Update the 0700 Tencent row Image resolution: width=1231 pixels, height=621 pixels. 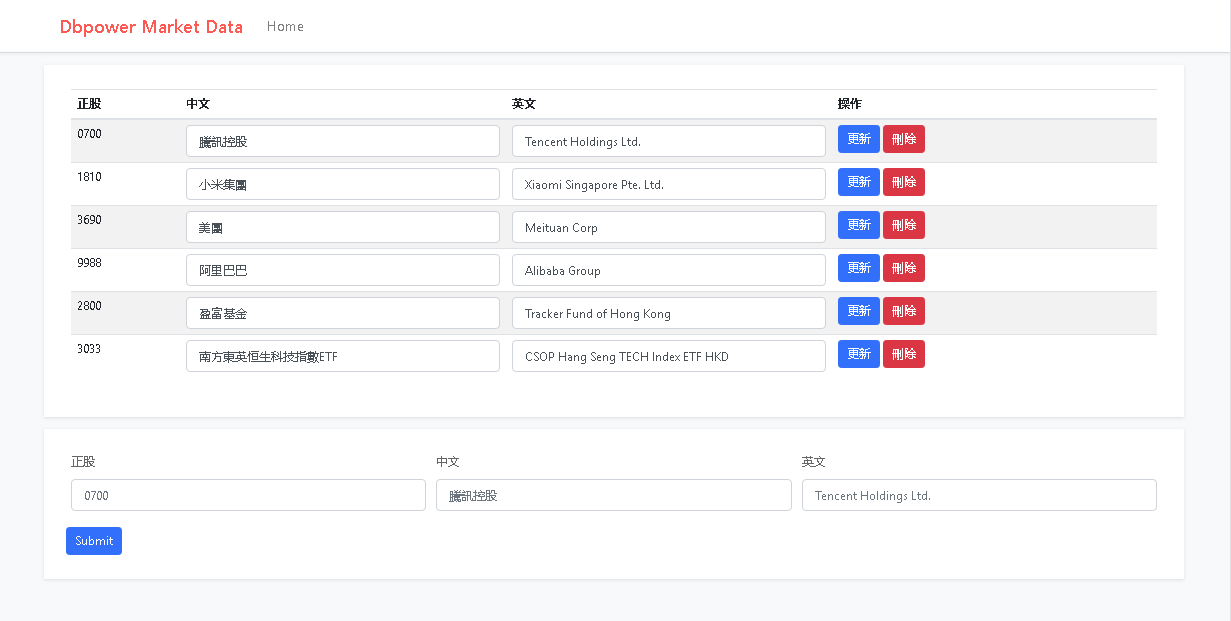859,139
